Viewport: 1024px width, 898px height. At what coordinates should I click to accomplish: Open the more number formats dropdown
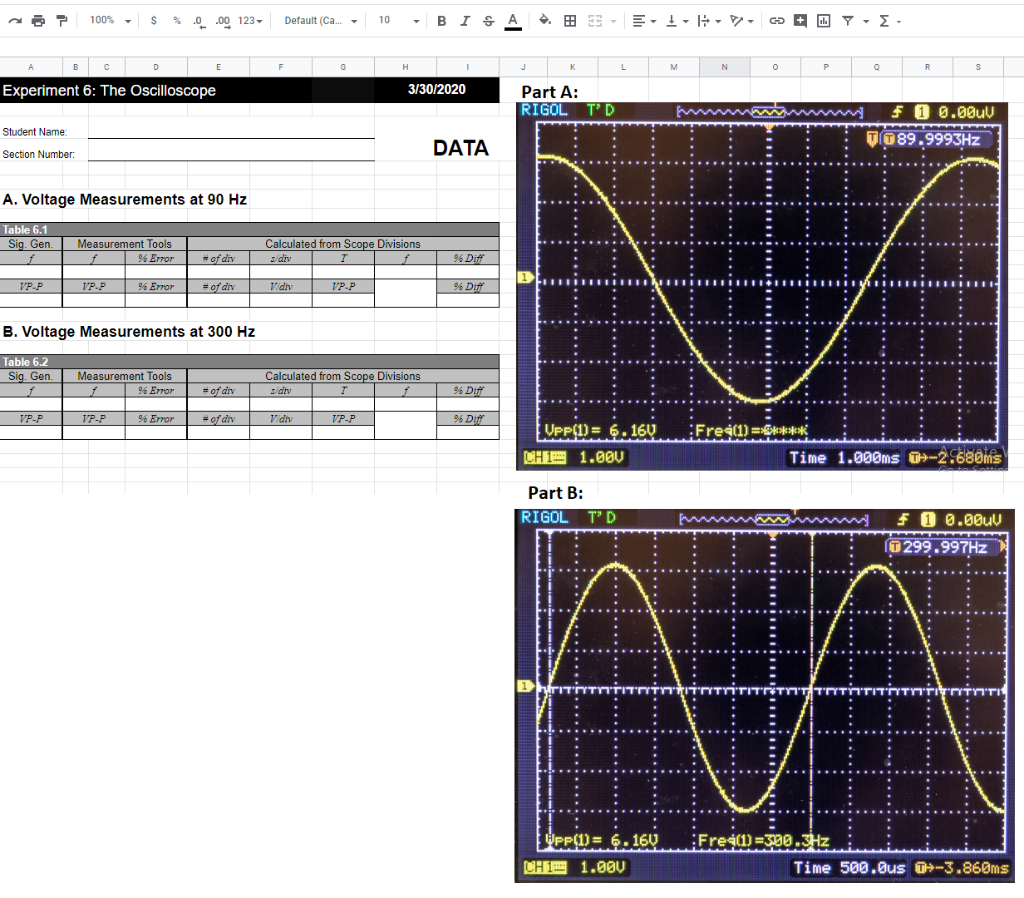(249, 20)
